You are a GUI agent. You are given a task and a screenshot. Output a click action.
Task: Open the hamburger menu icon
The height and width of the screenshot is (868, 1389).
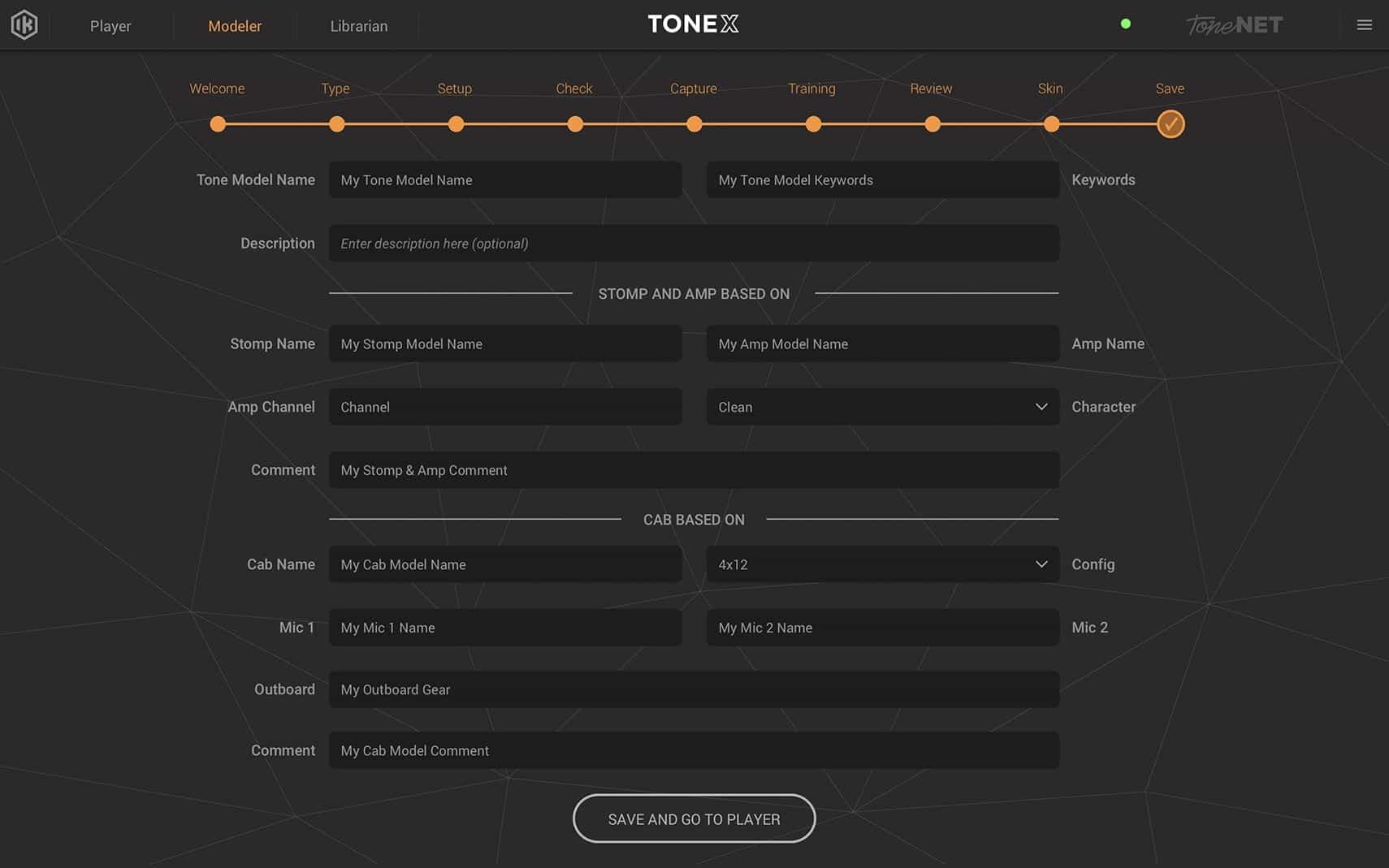(1364, 25)
